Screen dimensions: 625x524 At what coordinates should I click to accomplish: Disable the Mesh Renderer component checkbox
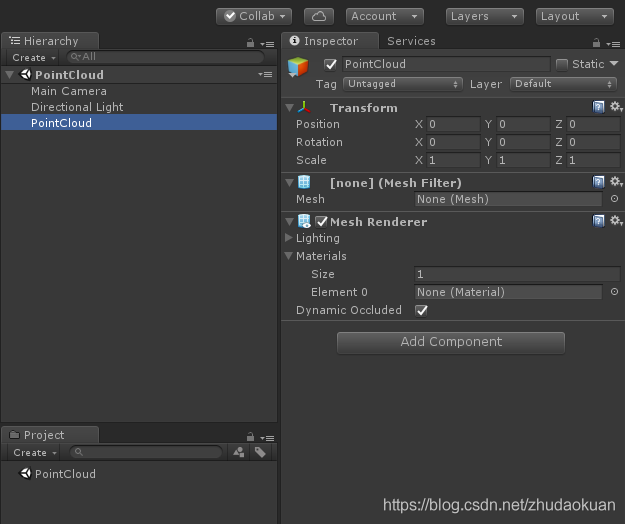(x=321, y=222)
